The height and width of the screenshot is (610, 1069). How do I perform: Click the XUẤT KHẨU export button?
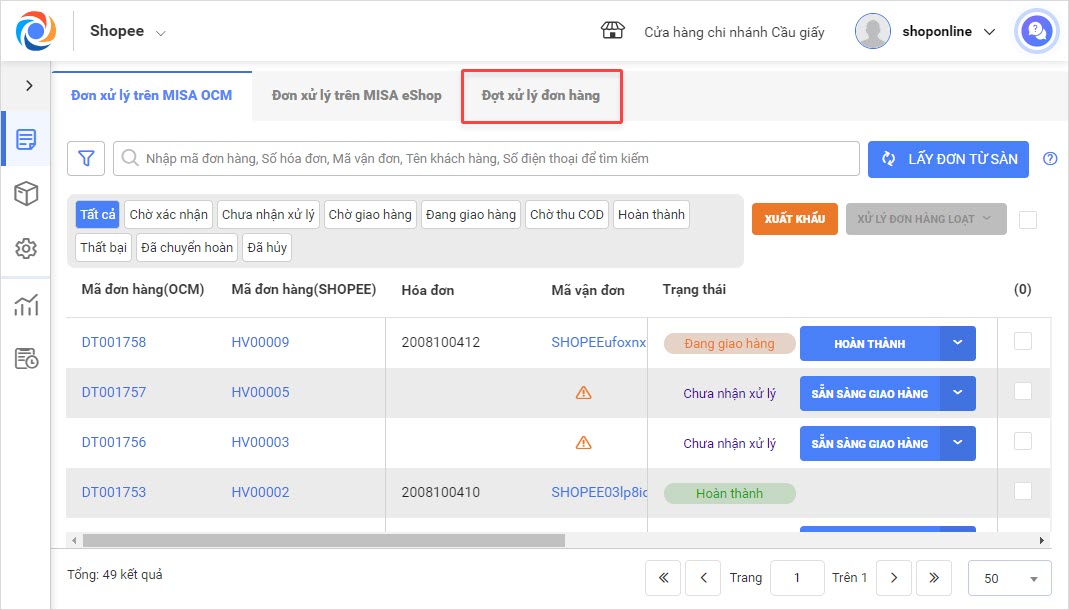(x=795, y=219)
